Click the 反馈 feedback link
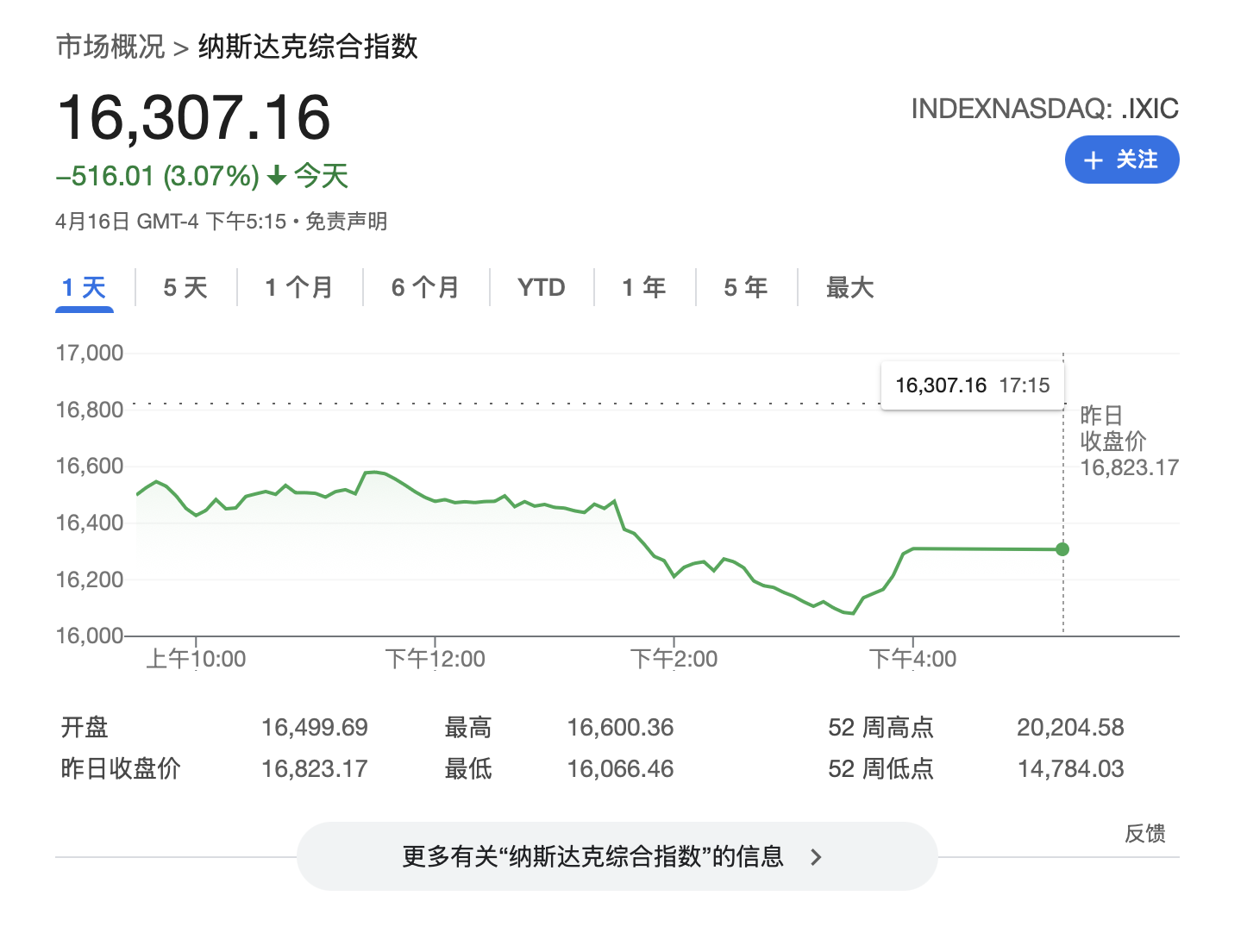1247x952 pixels. [1144, 833]
